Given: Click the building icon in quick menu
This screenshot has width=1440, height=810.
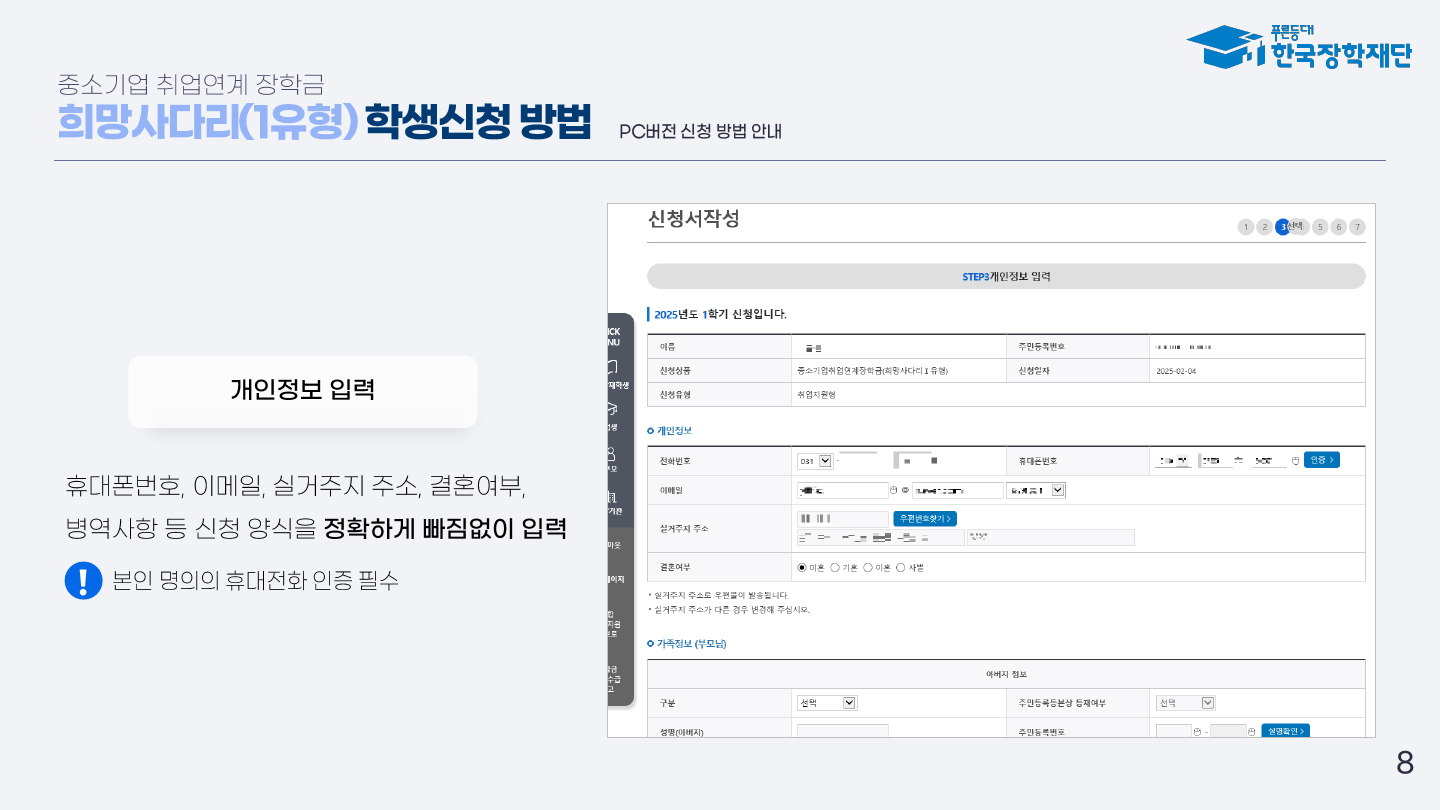Looking at the screenshot, I should 612,496.
